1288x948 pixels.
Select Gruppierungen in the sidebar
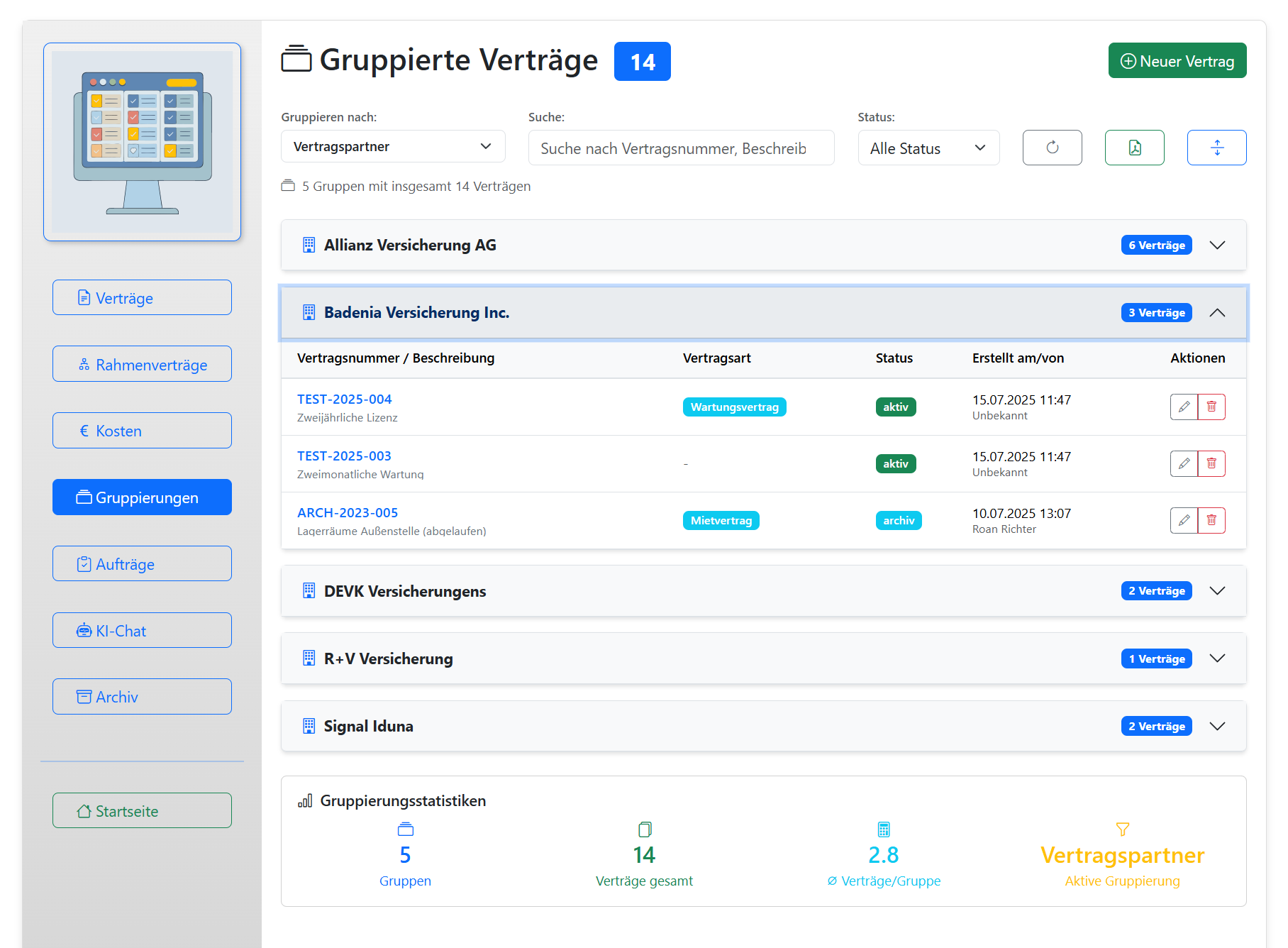(x=142, y=497)
